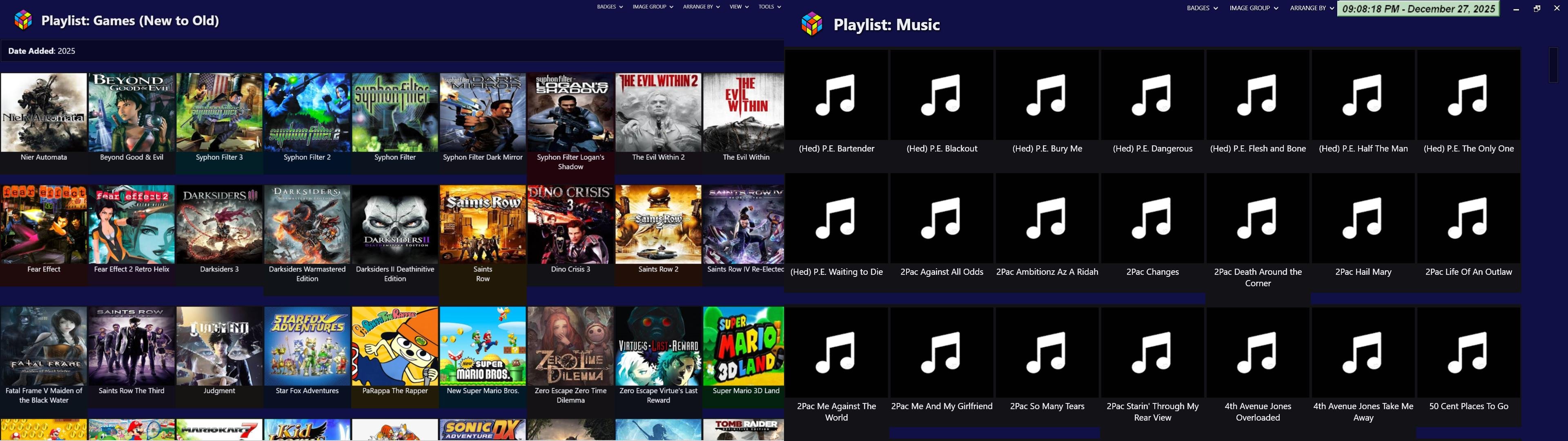Click LaunchBox logo beside Playlist: Music

click(x=812, y=24)
